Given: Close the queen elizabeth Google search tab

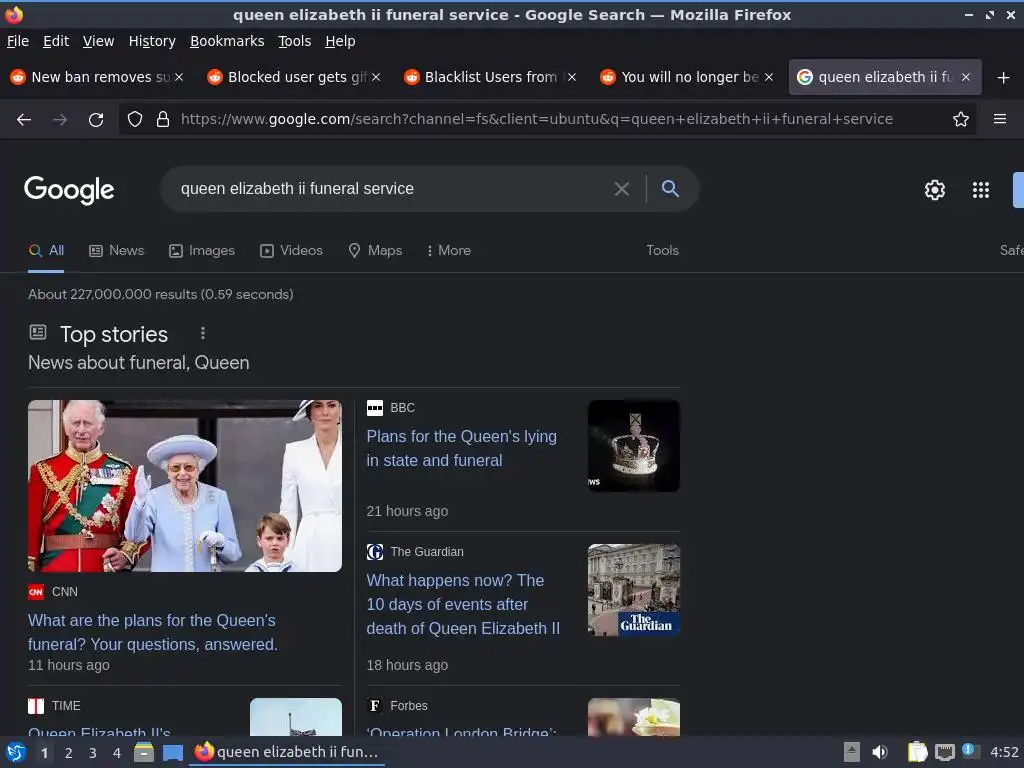Looking at the screenshot, I should tap(966, 77).
